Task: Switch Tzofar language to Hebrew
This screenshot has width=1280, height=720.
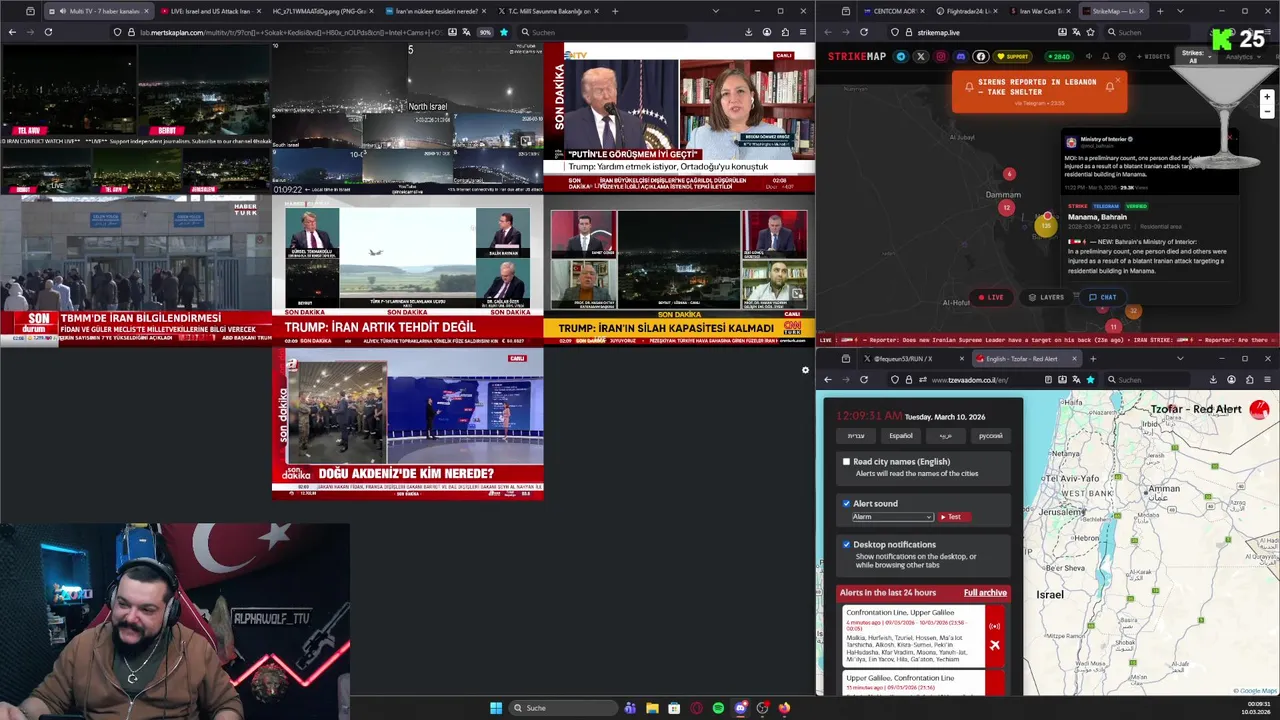Action: coord(856,436)
